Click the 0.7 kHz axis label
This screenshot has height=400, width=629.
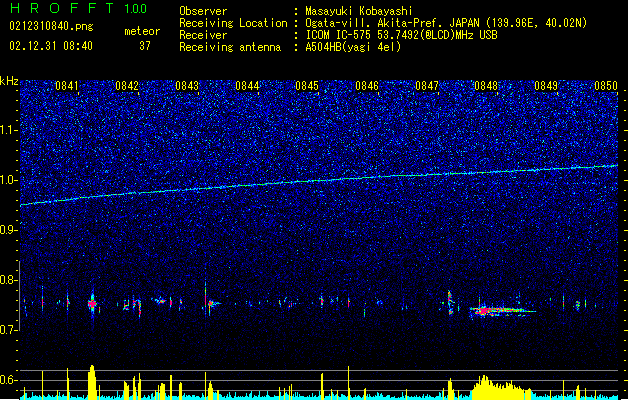click(x=8, y=330)
